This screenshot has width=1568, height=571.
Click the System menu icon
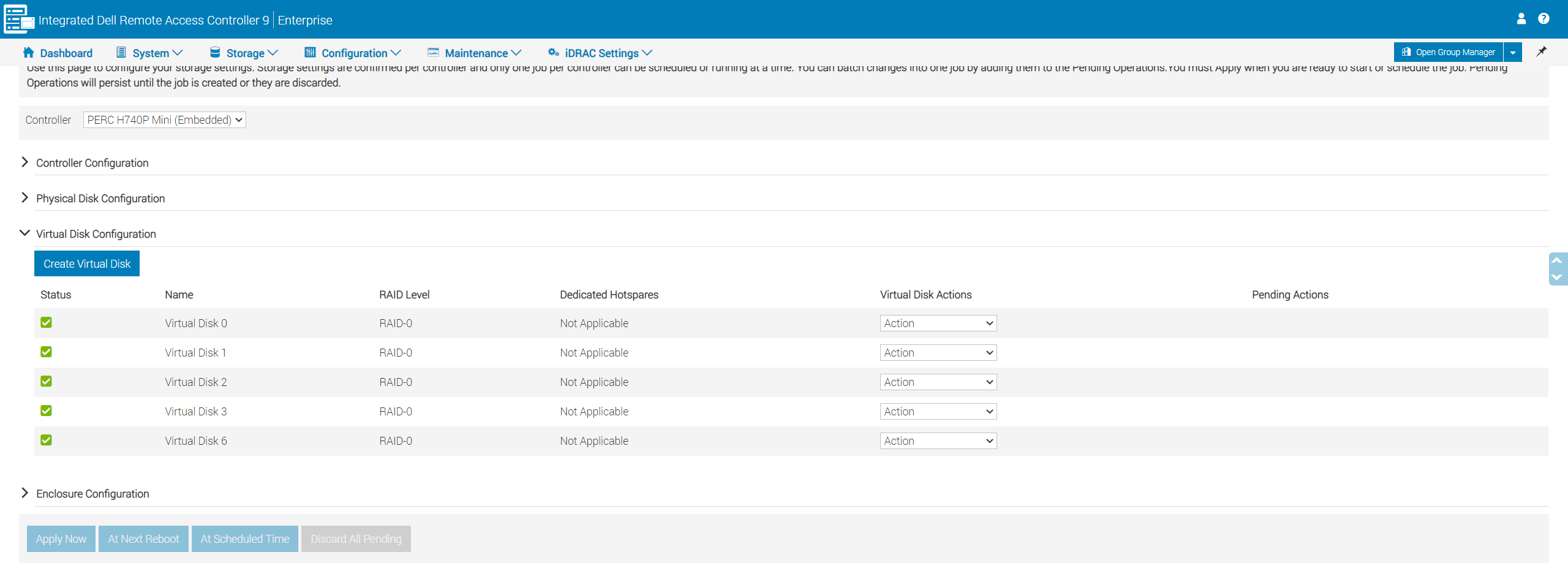point(121,52)
